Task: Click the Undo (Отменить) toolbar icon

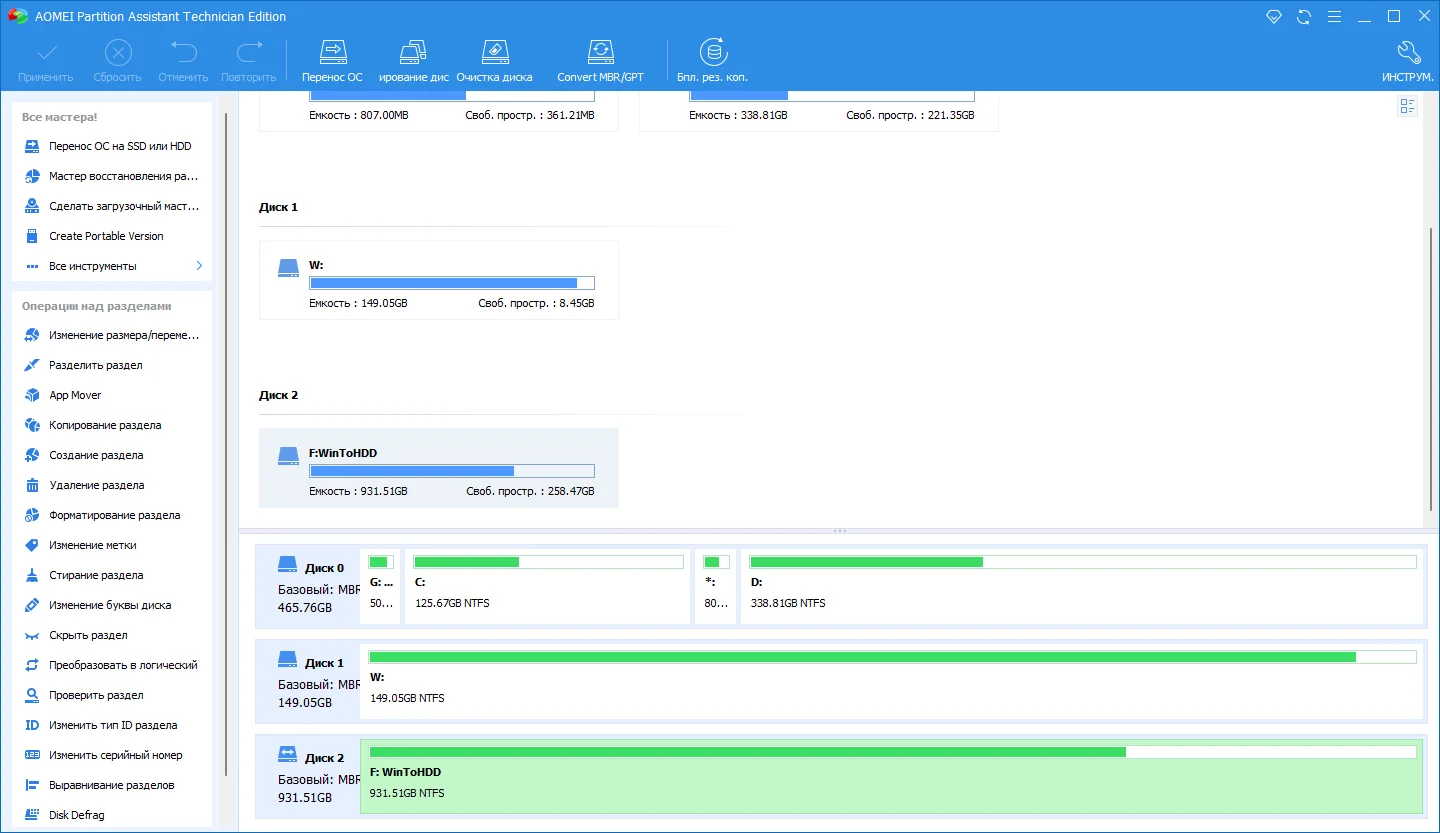Action: (183, 62)
